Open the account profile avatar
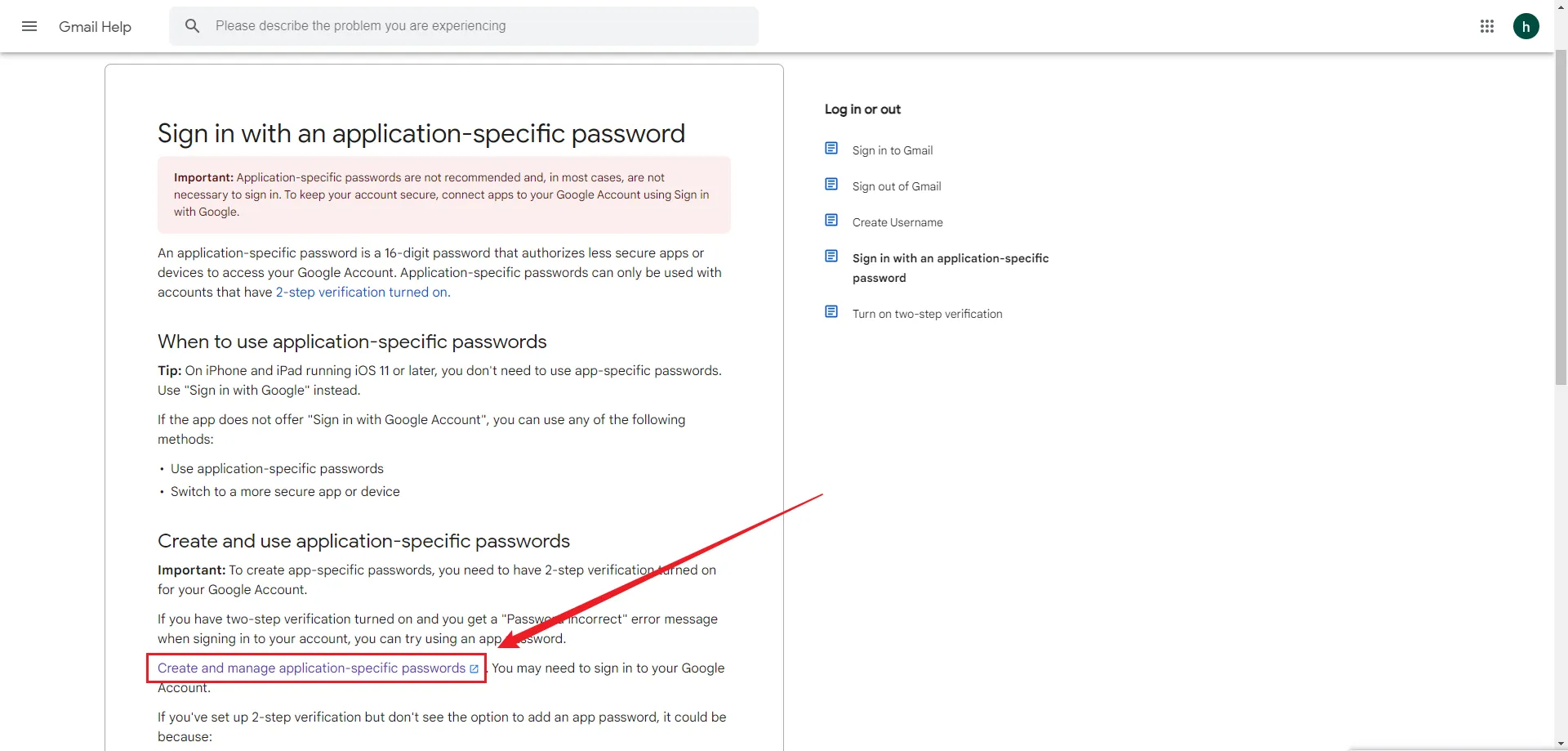 point(1526,26)
